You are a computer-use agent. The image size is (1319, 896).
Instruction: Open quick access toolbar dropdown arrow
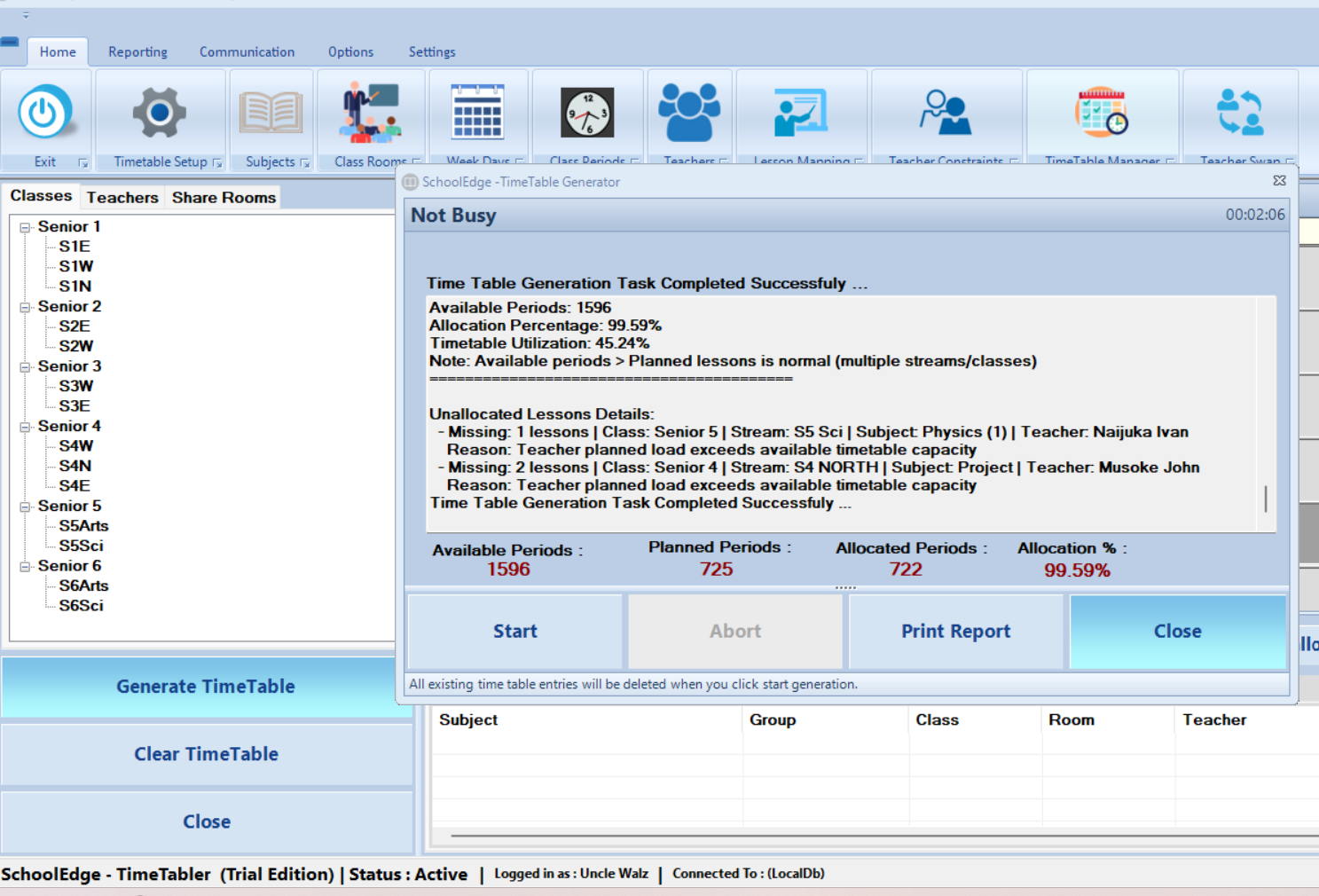point(26,15)
